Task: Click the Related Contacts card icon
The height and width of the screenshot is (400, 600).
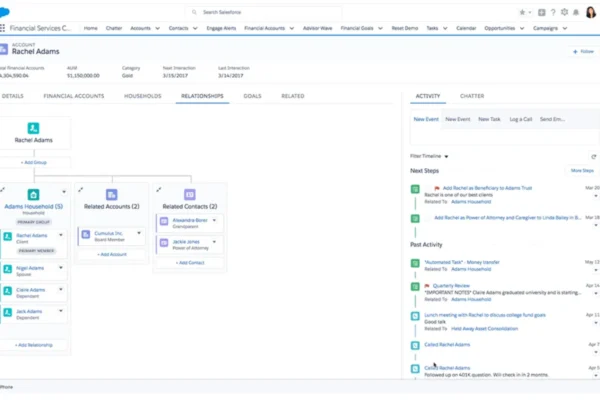Action: click(190, 194)
